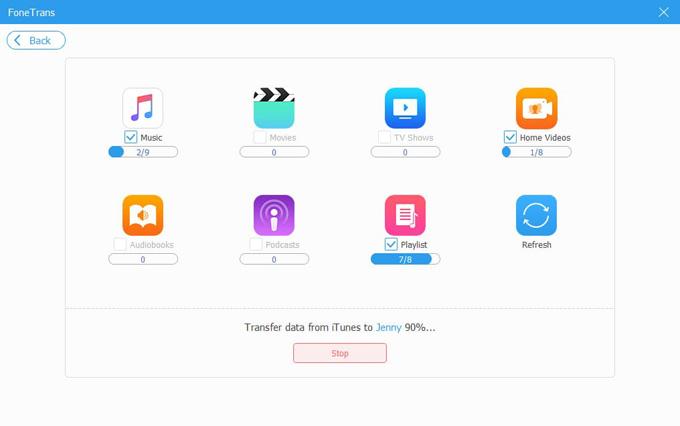Viewport: 680px width, 426px height.
Task: Click the Audiobooks icon
Action: tap(143, 215)
